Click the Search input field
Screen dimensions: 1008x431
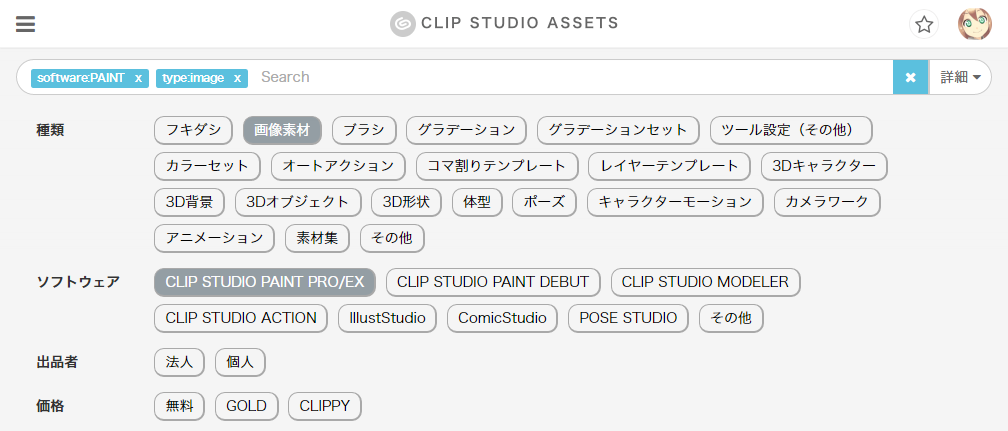click(570, 77)
